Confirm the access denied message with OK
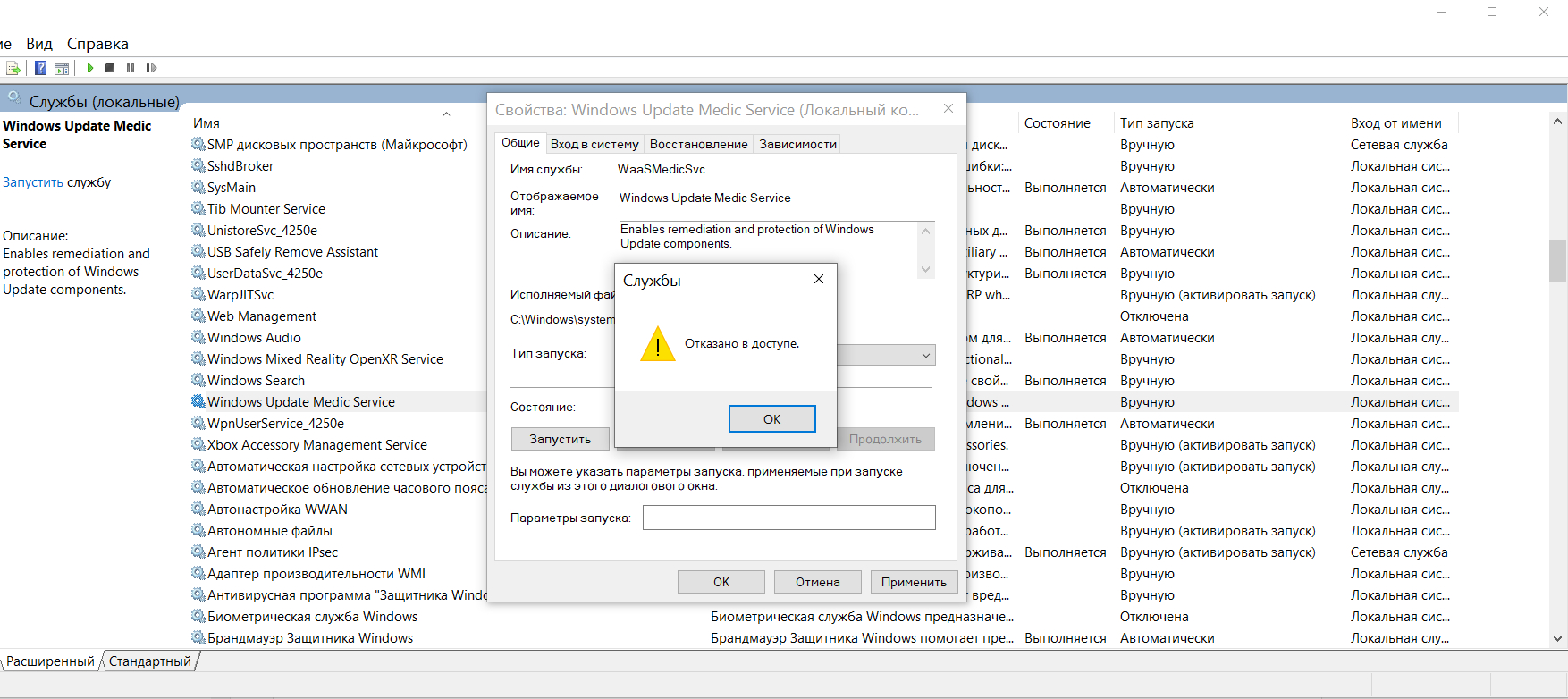Image resolution: width=1568 pixels, height=699 pixels. tap(771, 419)
